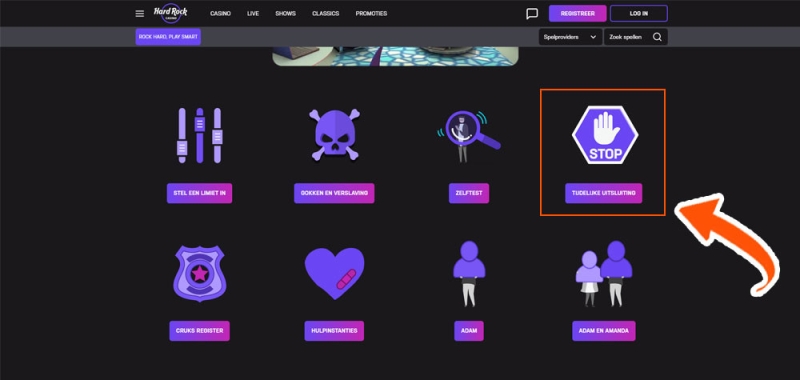This screenshot has height=380, width=800.
Task: Open the Hulpinstanties button
Action: point(334,331)
